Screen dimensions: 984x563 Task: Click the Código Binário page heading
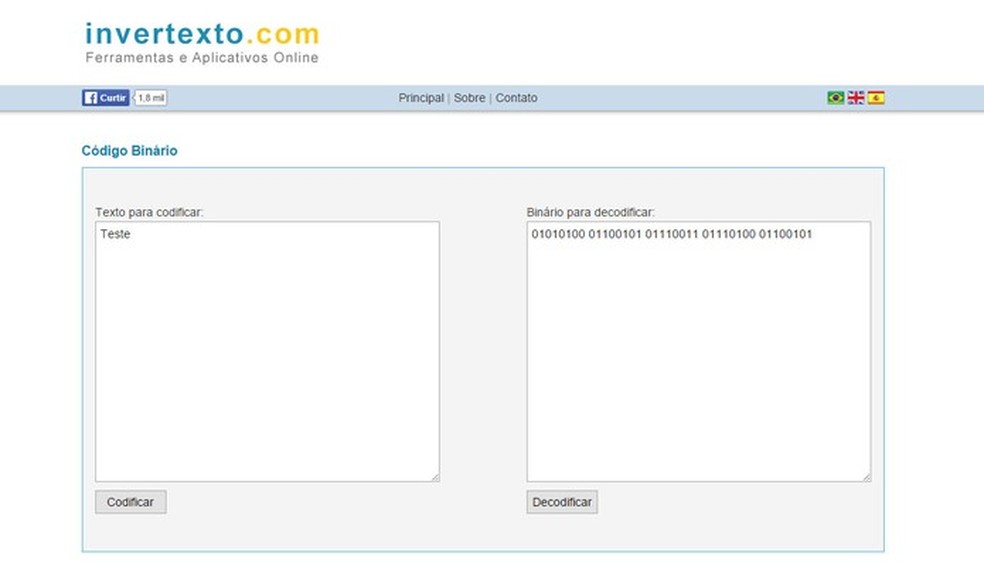(x=129, y=151)
